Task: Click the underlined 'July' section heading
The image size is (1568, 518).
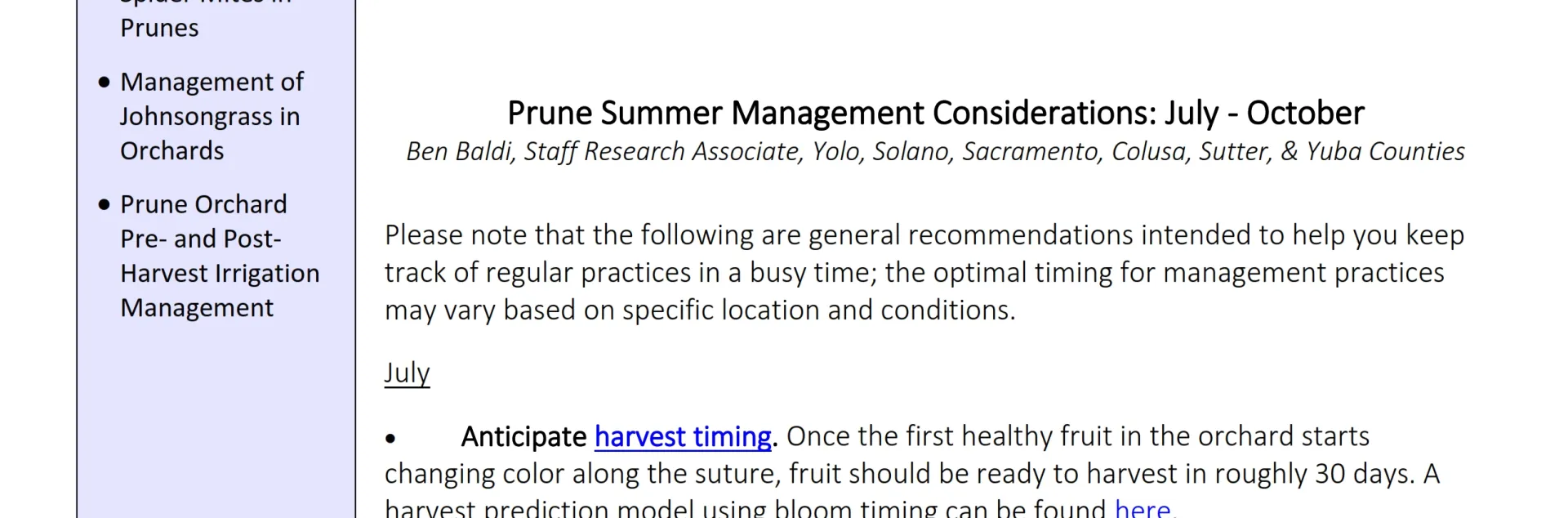Action: [407, 373]
